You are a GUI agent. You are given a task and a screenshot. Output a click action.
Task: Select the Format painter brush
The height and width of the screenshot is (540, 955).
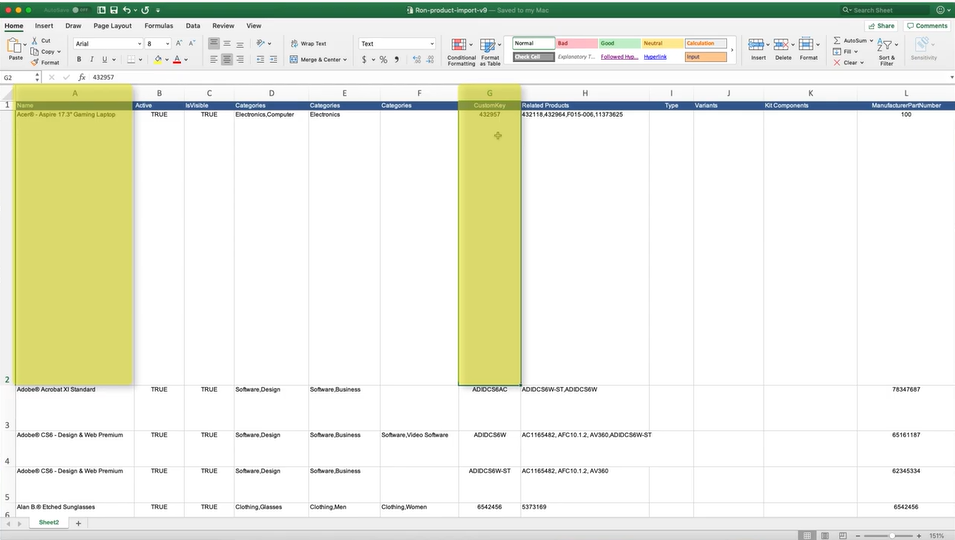[x=35, y=62]
